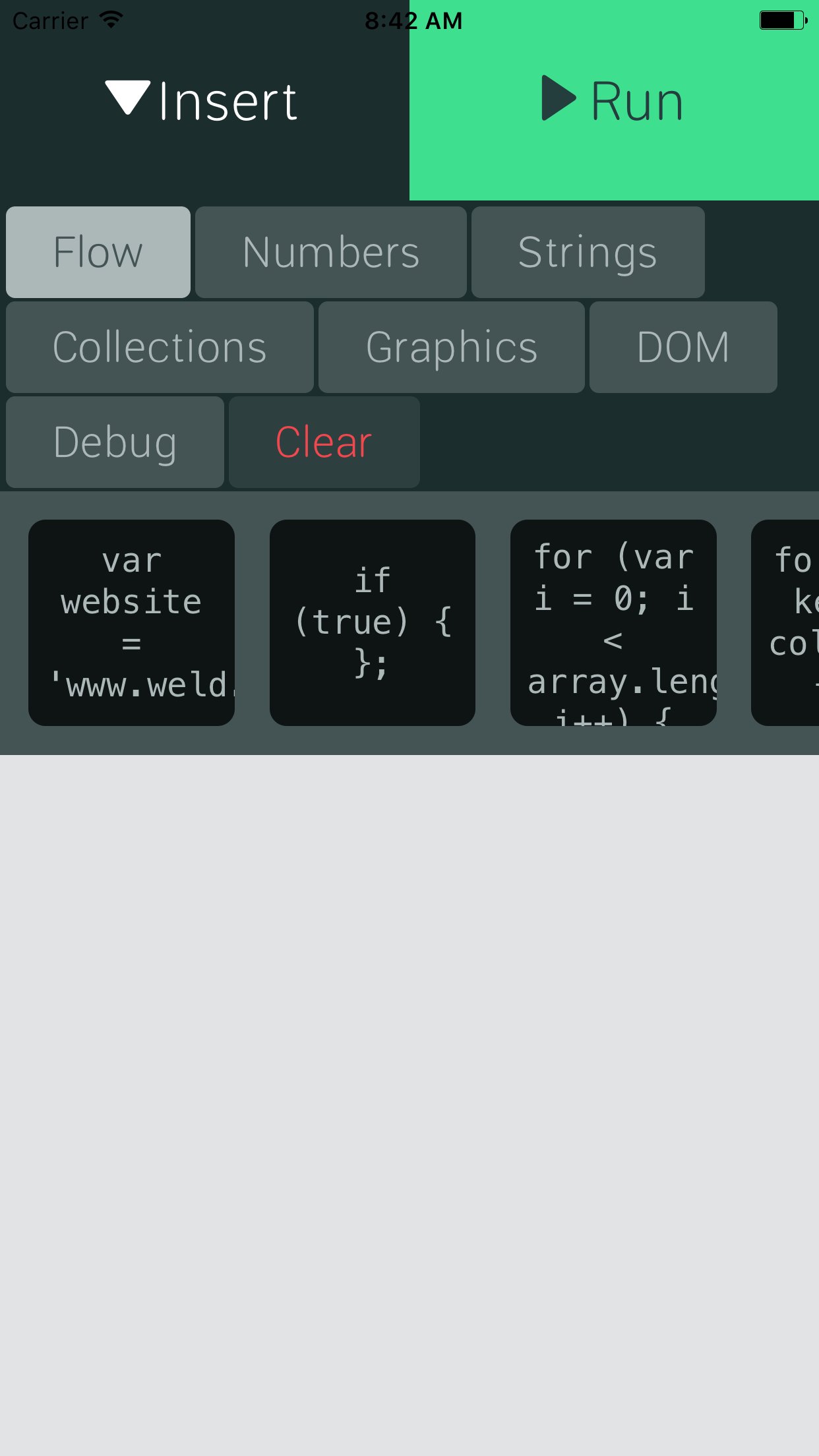The image size is (819, 1456).
Task: Insert the for array.length loop snippet
Action: (x=613, y=622)
